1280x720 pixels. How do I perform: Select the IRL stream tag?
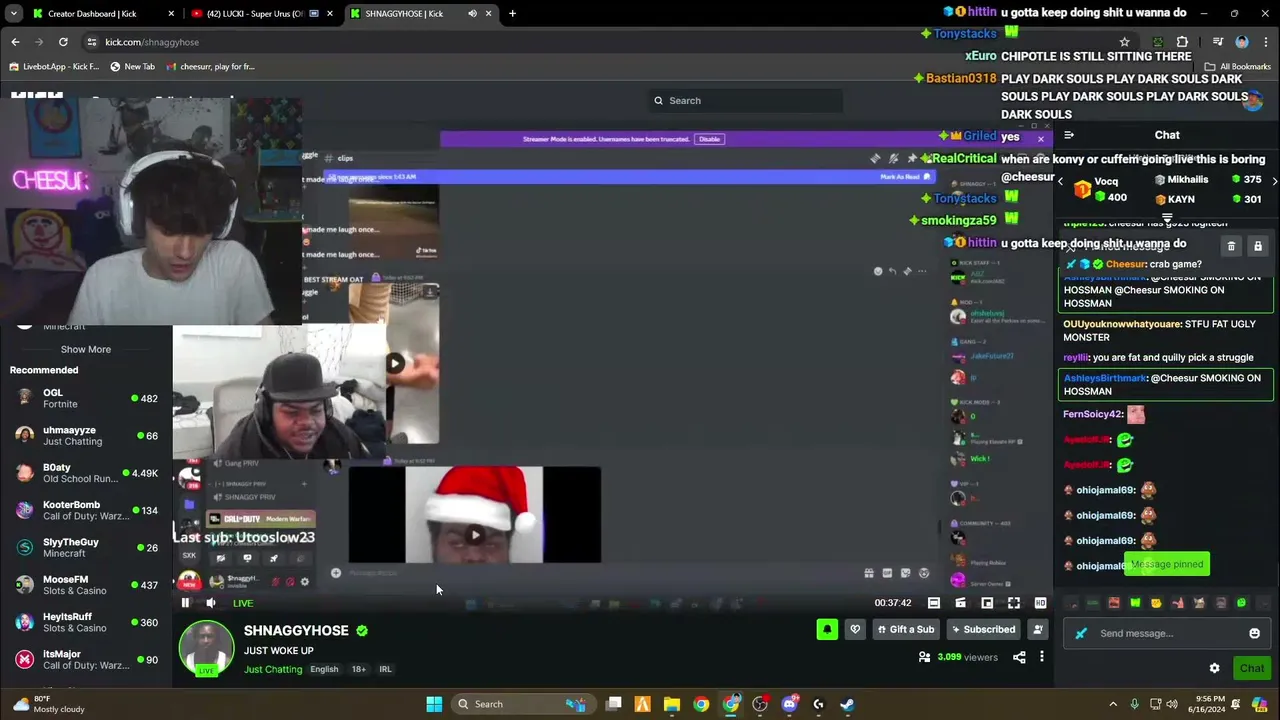(385, 669)
